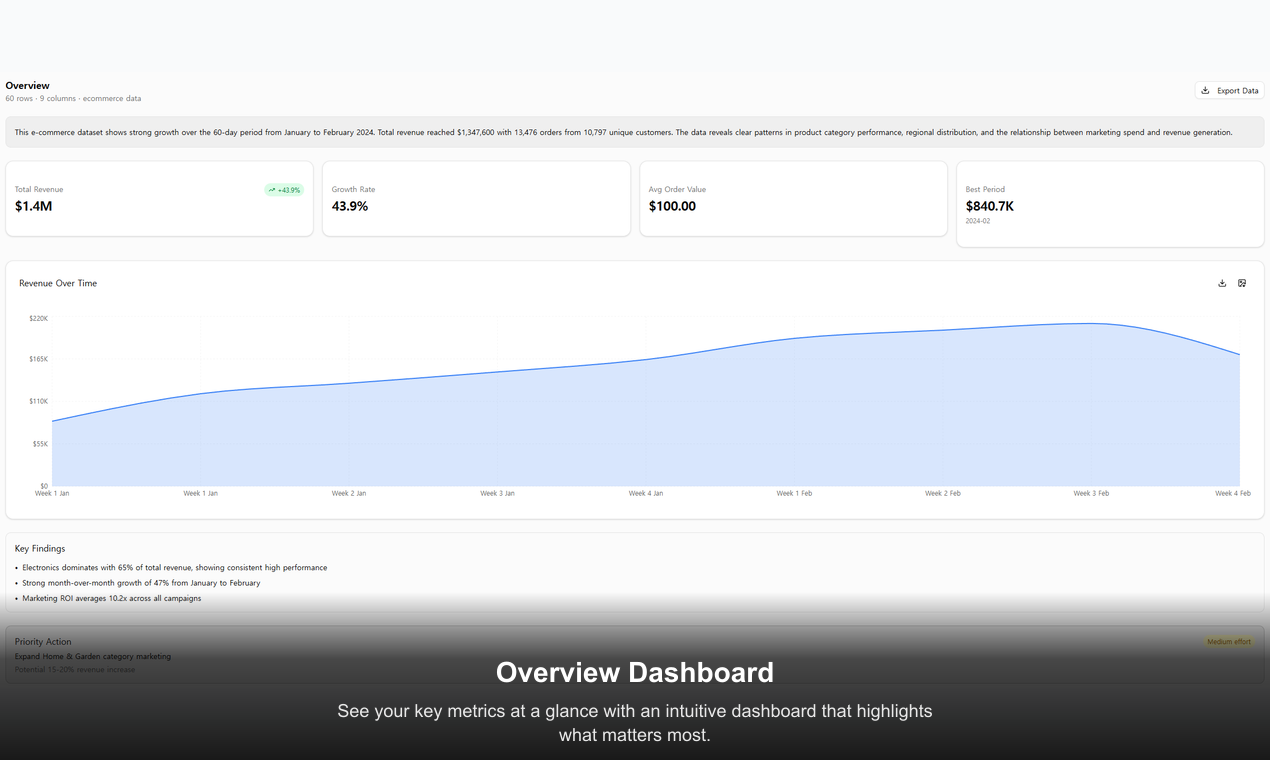
Task: Select the Growth Rate 43.9% card
Action: click(476, 198)
